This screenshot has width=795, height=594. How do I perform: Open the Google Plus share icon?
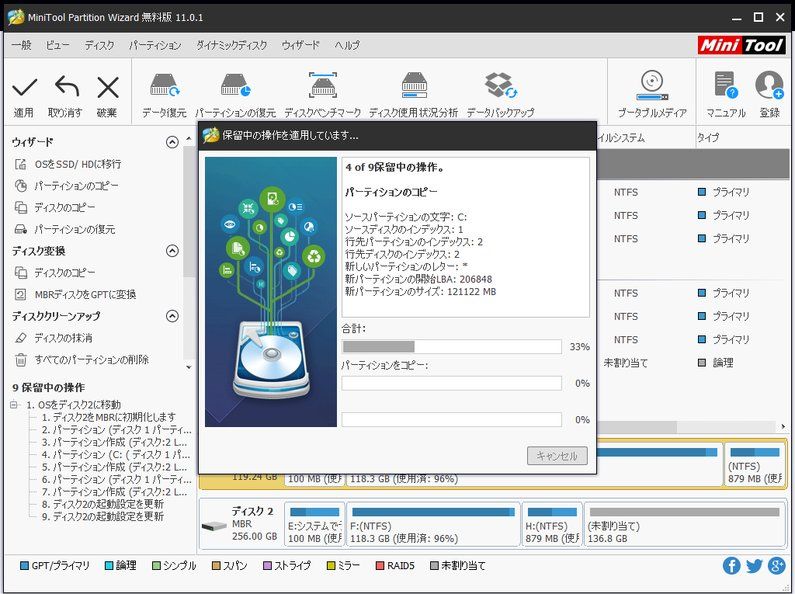click(x=777, y=566)
